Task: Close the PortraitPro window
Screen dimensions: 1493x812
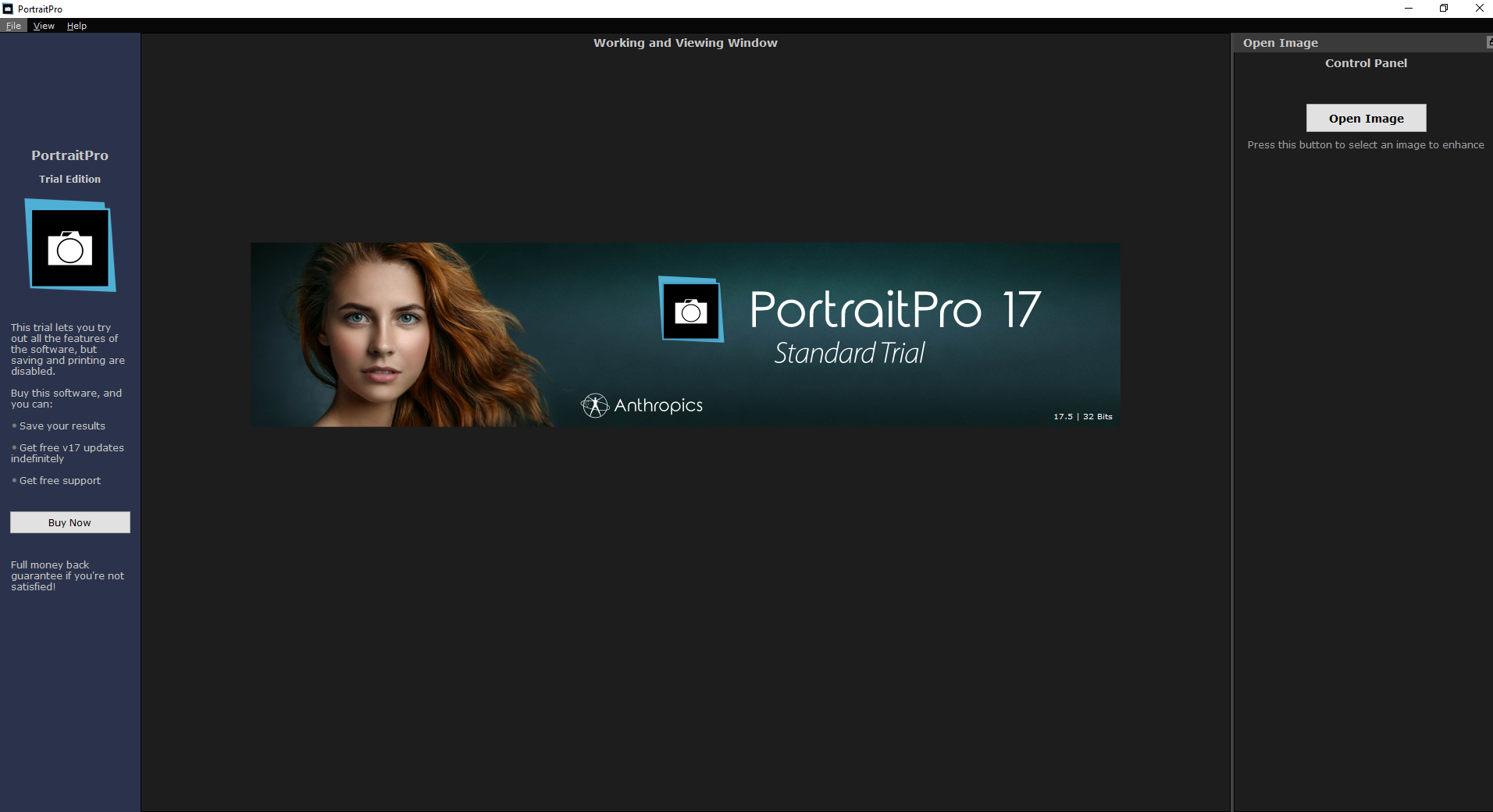Action: click(1479, 9)
